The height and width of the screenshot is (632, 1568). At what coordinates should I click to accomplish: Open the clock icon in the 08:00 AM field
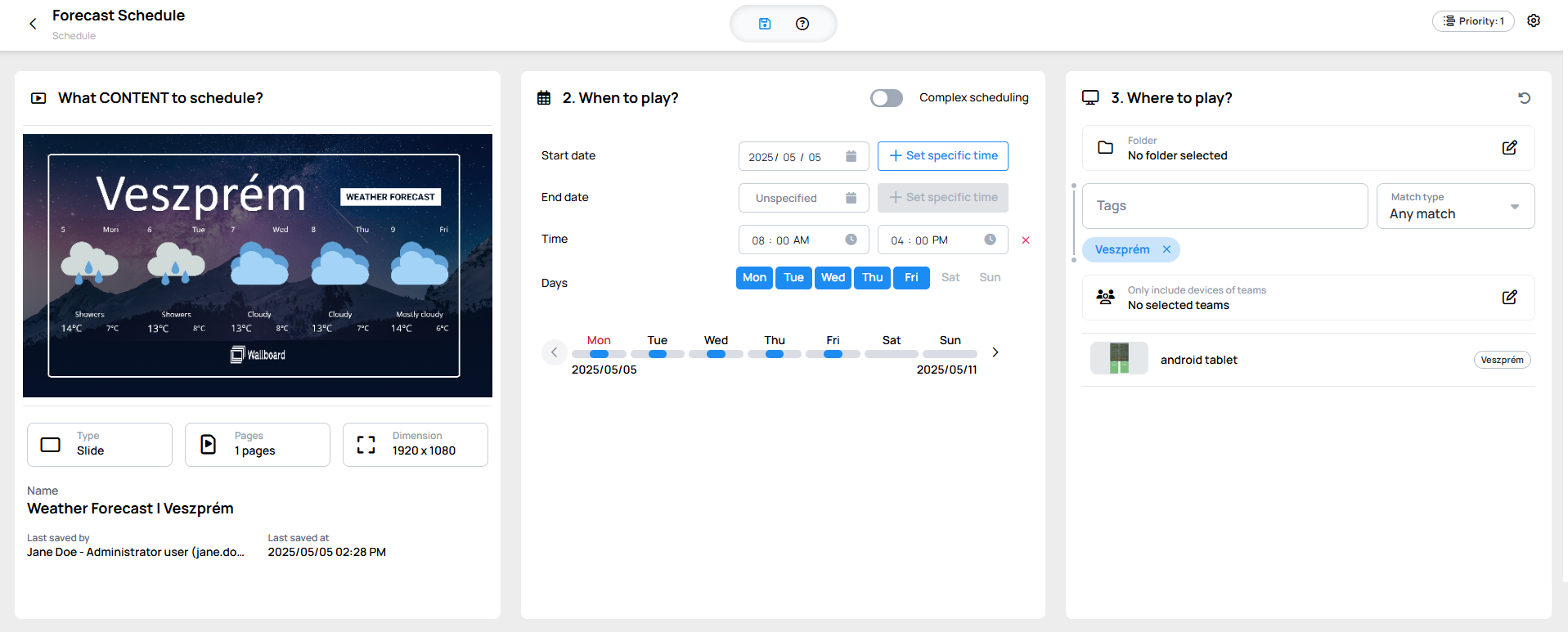pos(851,240)
